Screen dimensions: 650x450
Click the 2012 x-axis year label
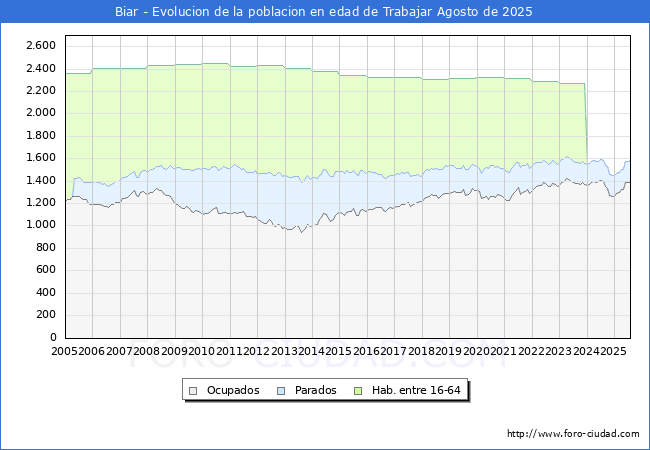257,351
